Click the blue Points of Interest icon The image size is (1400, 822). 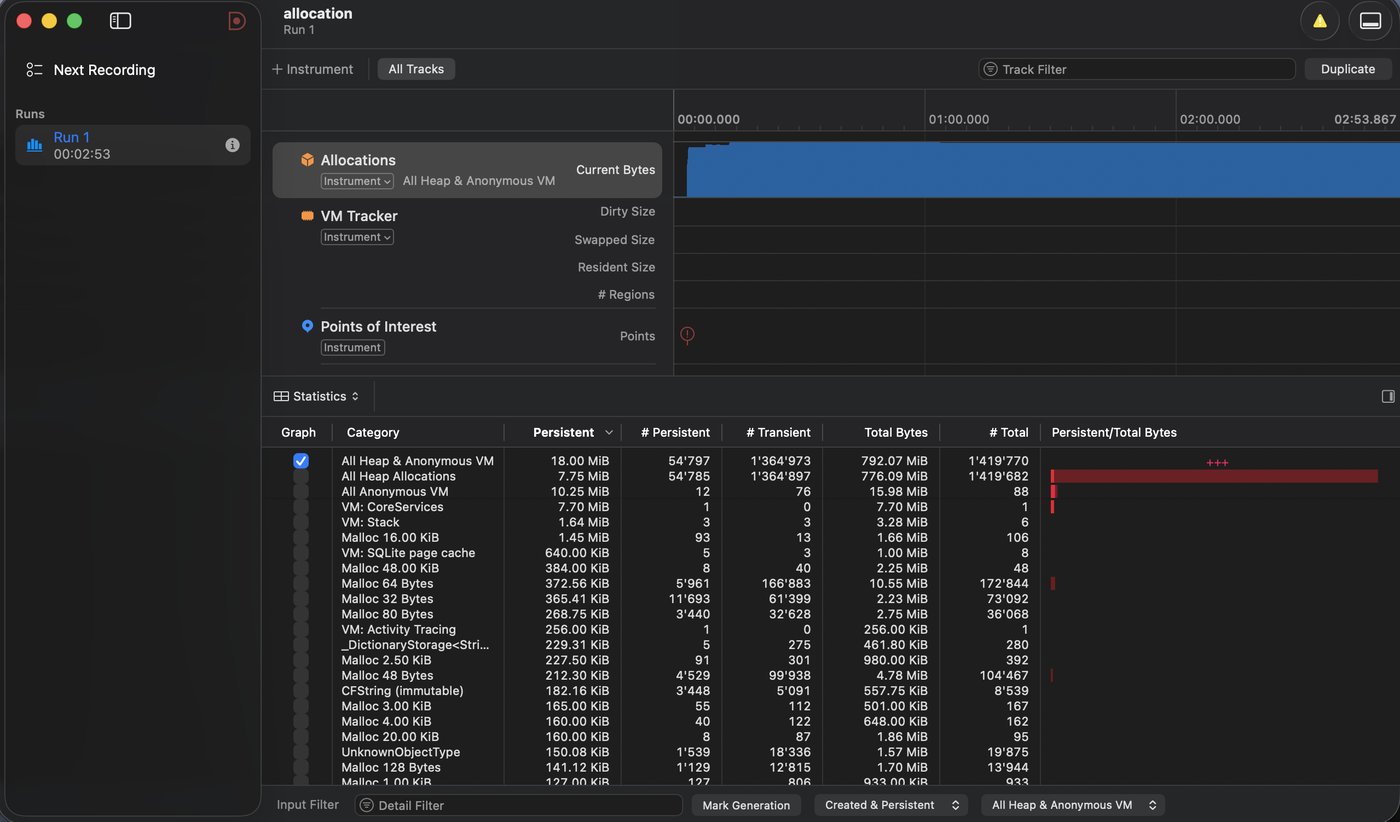pos(308,326)
